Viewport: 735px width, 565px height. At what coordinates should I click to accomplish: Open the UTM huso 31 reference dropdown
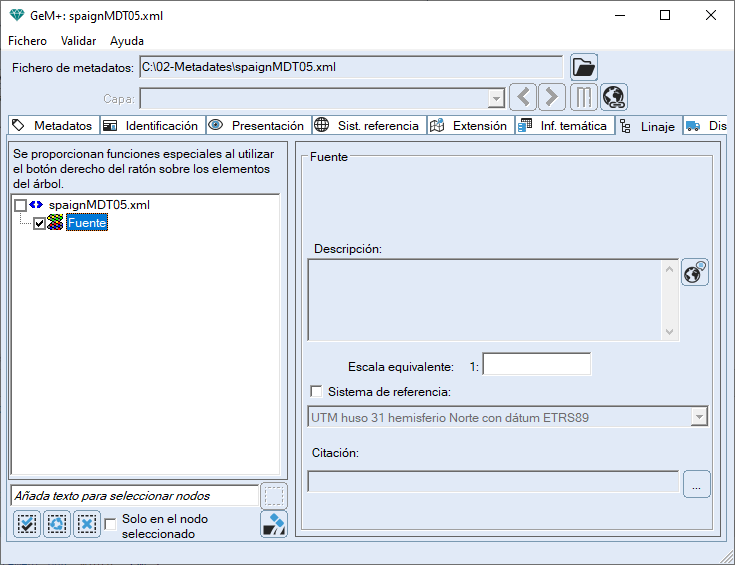[699, 417]
